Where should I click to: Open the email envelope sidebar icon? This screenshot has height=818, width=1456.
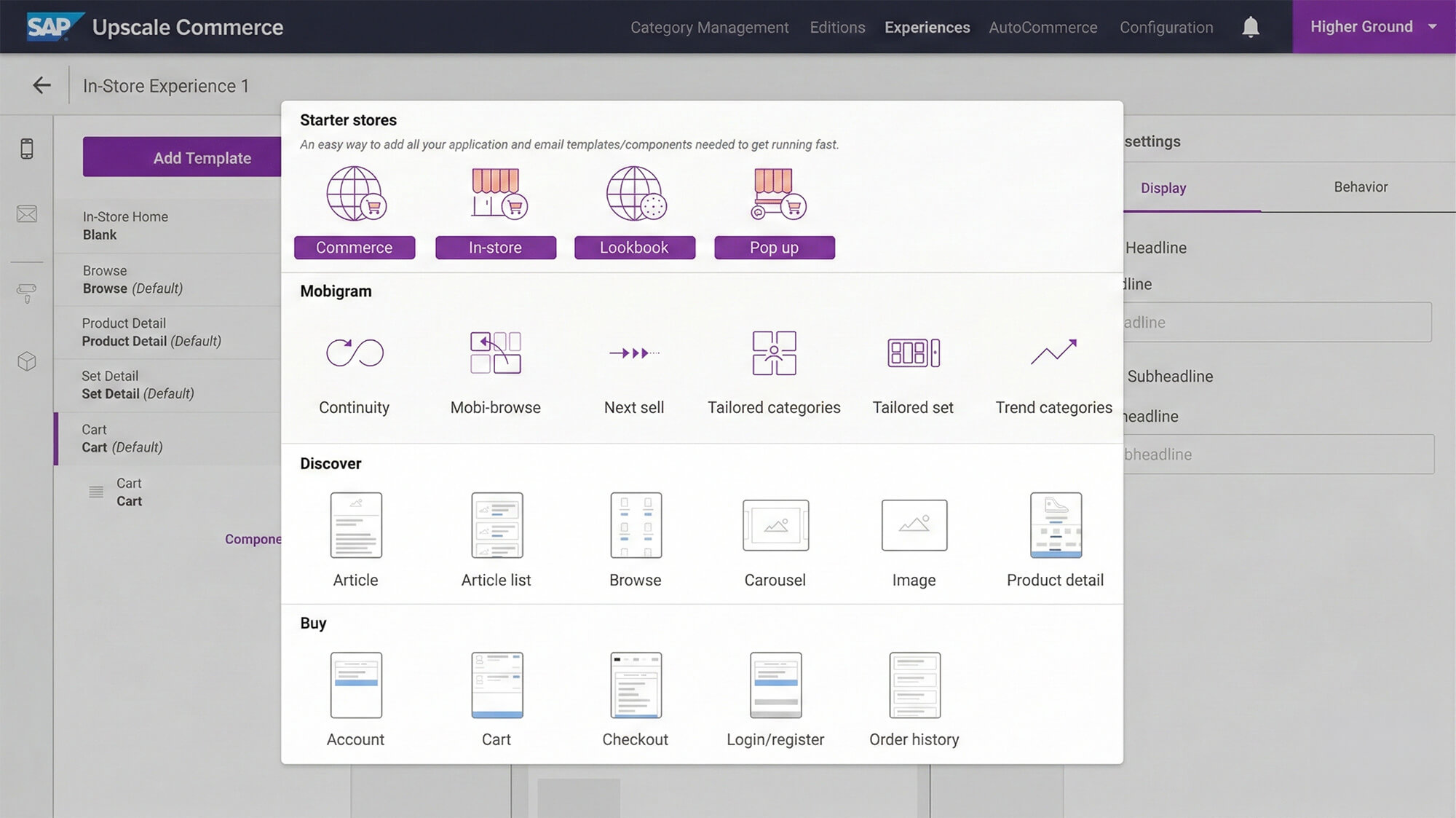click(x=27, y=214)
